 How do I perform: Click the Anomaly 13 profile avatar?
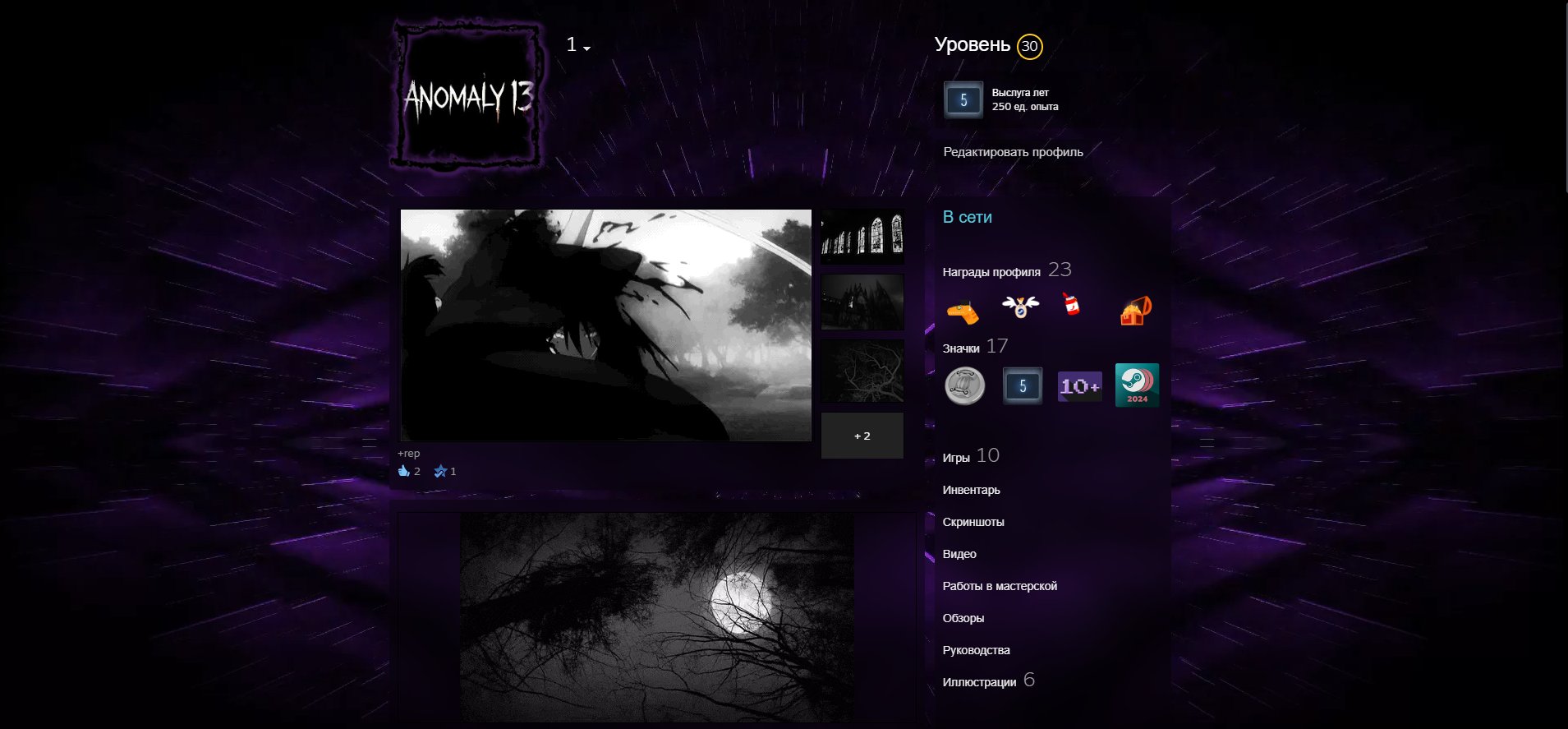(468, 97)
